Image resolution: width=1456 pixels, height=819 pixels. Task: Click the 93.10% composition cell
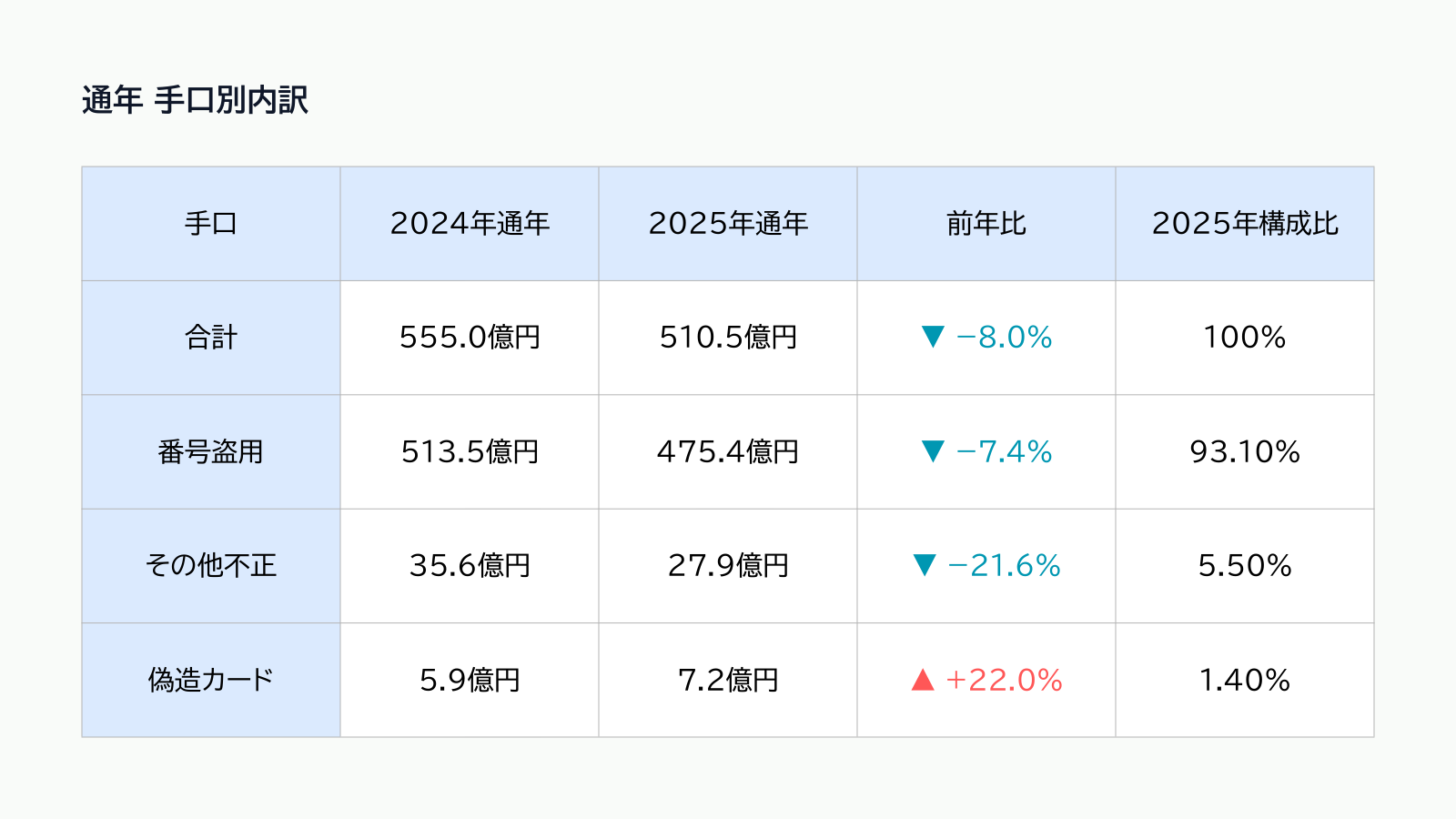click(1245, 451)
